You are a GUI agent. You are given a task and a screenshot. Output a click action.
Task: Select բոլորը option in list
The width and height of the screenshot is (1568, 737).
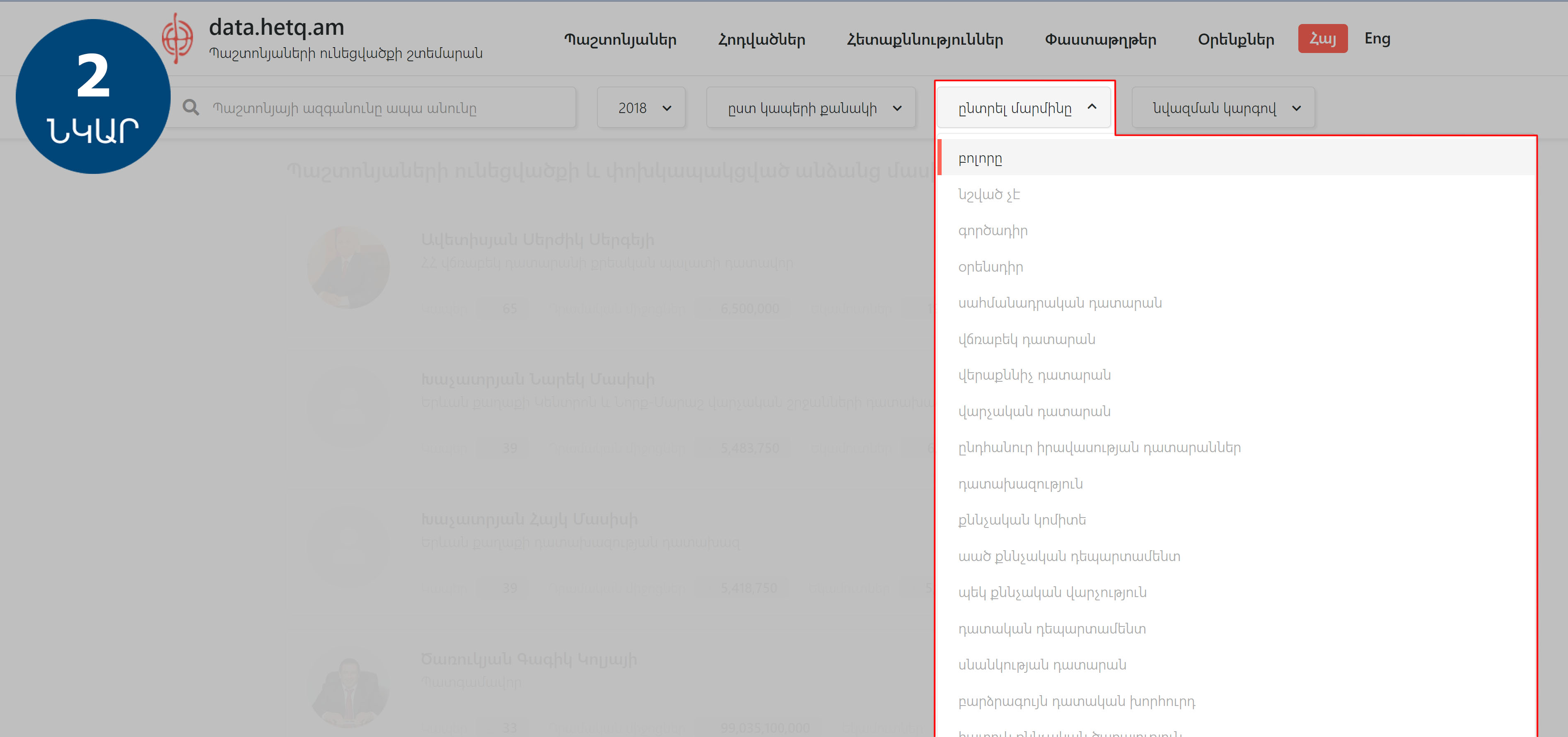click(x=1236, y=158)
